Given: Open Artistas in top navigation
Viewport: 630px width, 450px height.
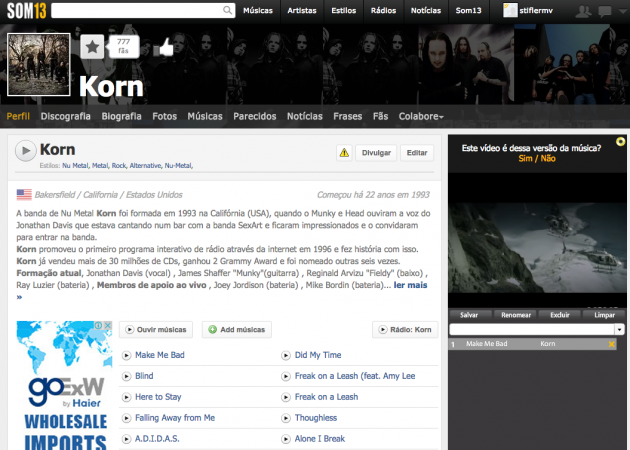Looking at the screenshot, I should click(x=302, y=11).
